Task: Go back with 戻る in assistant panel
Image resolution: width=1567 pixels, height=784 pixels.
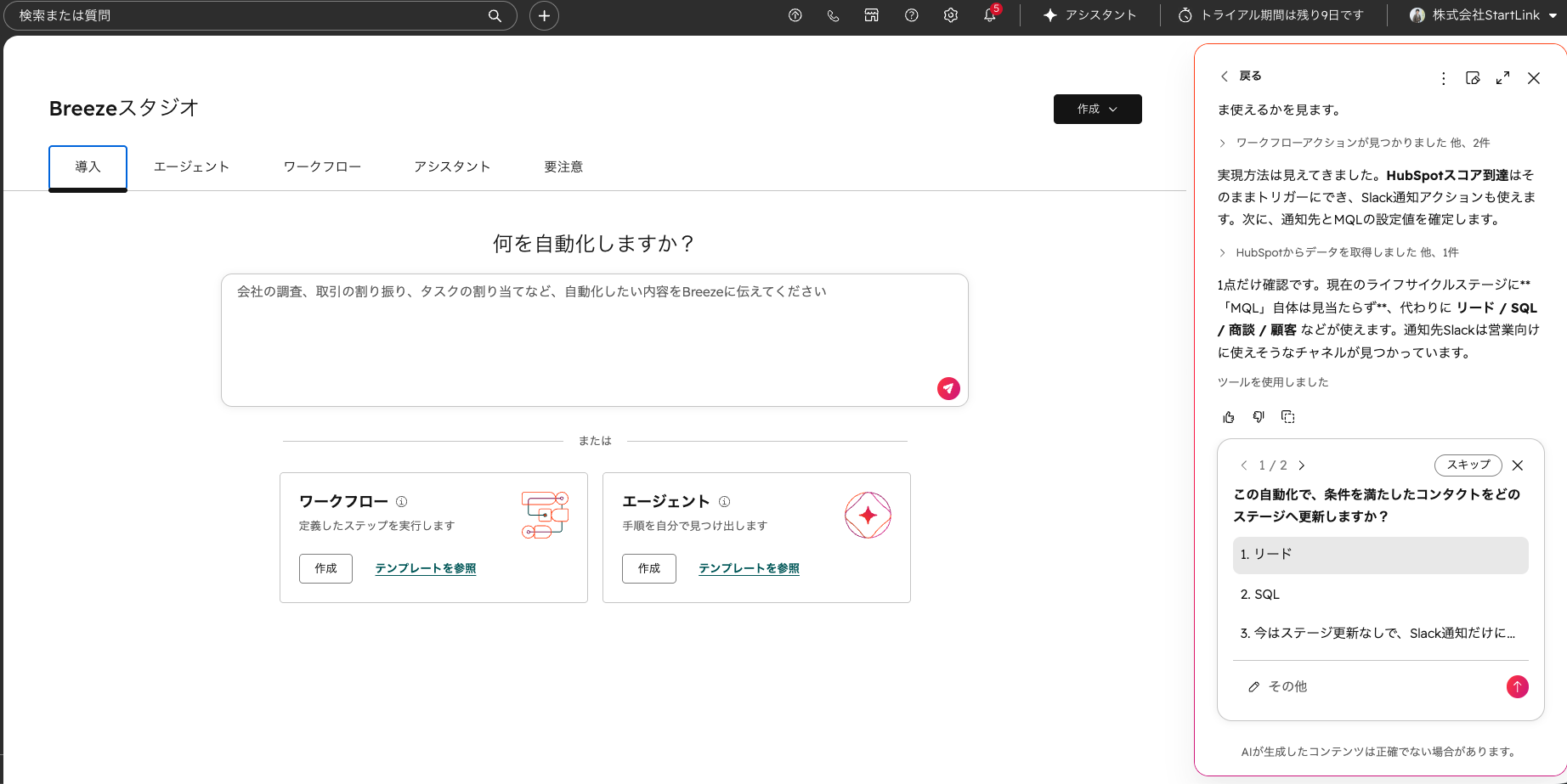Action: click(x=1242, y=76)
